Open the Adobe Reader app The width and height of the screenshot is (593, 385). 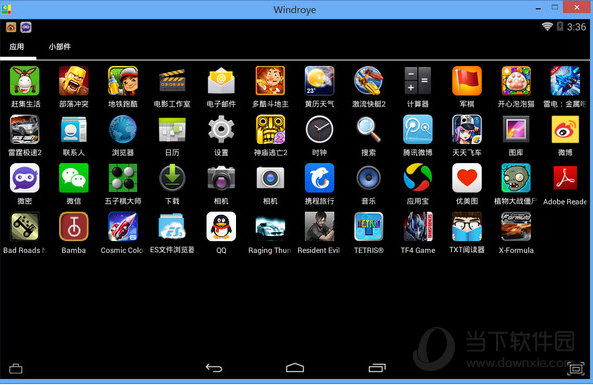[x=565, y=178]
